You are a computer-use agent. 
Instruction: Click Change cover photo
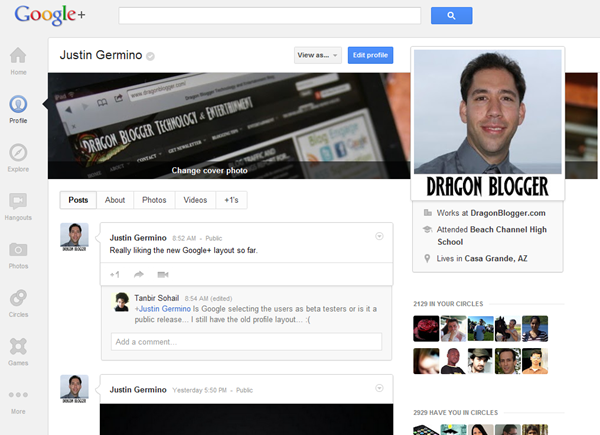[209, 171]
